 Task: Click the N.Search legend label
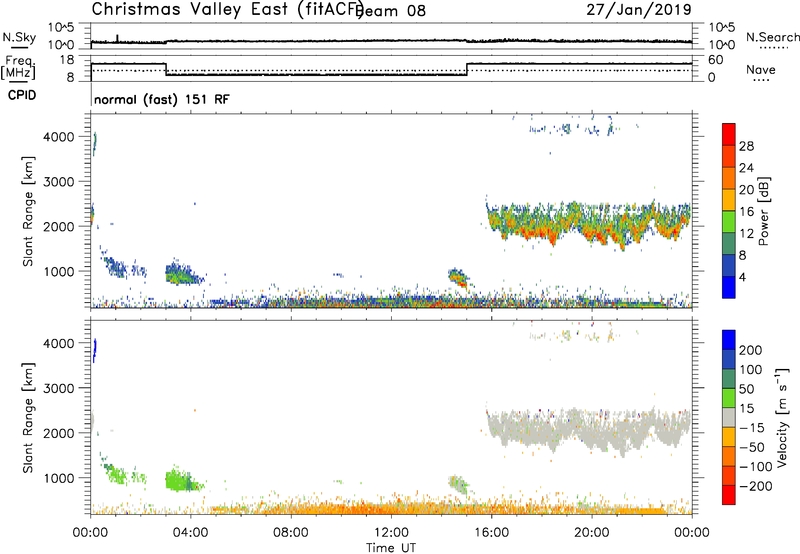772,37
